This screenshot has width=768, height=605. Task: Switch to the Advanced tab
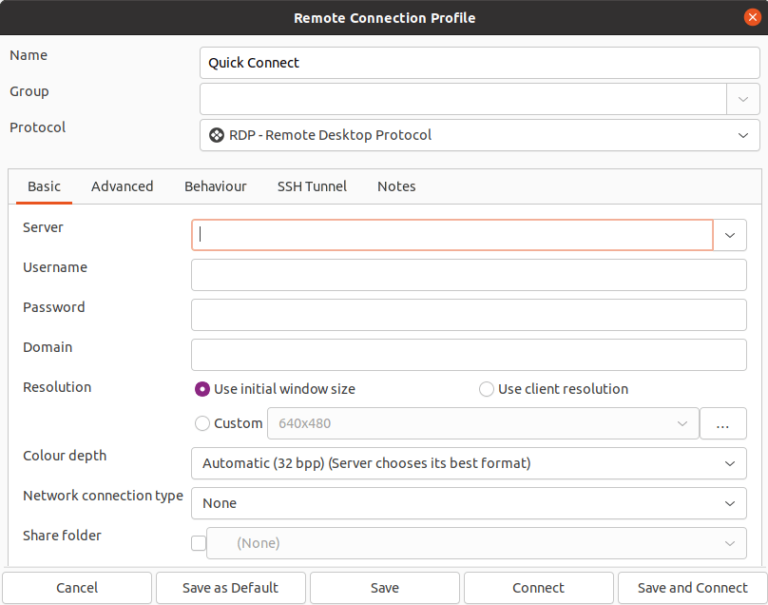122,186
